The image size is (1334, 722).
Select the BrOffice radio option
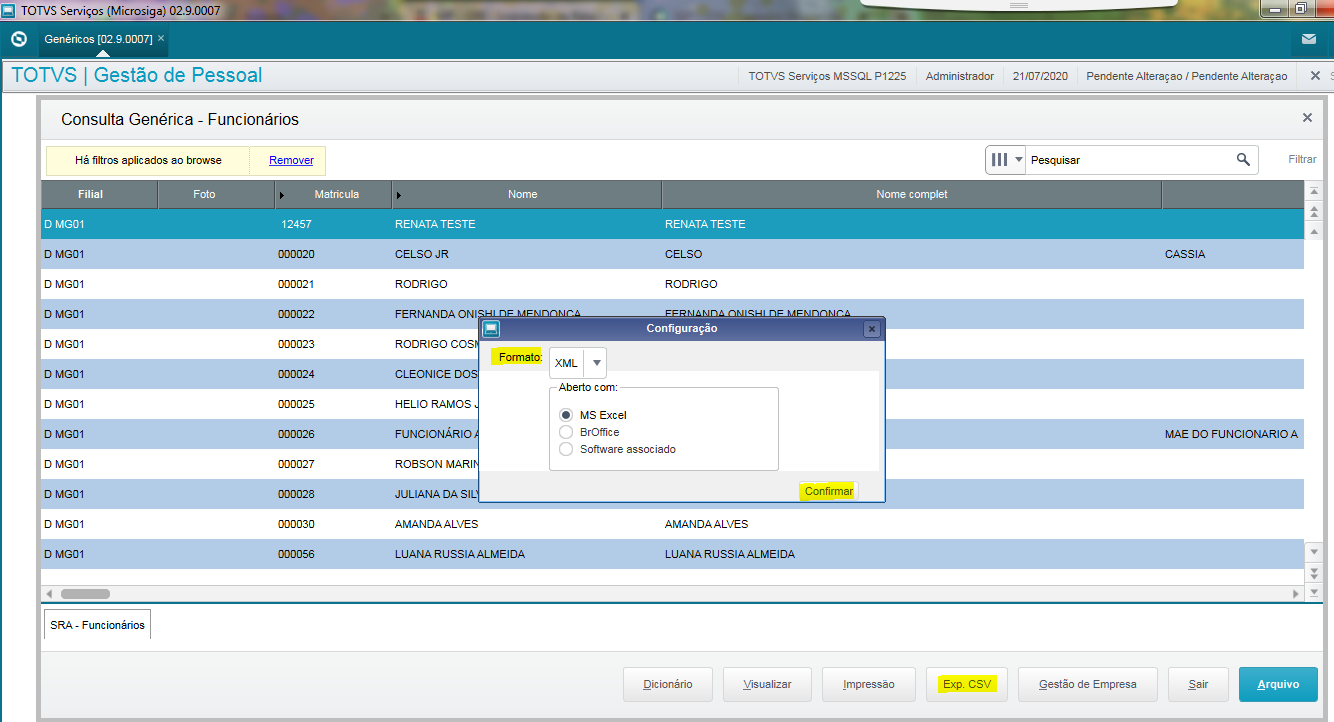coord(566,432)
